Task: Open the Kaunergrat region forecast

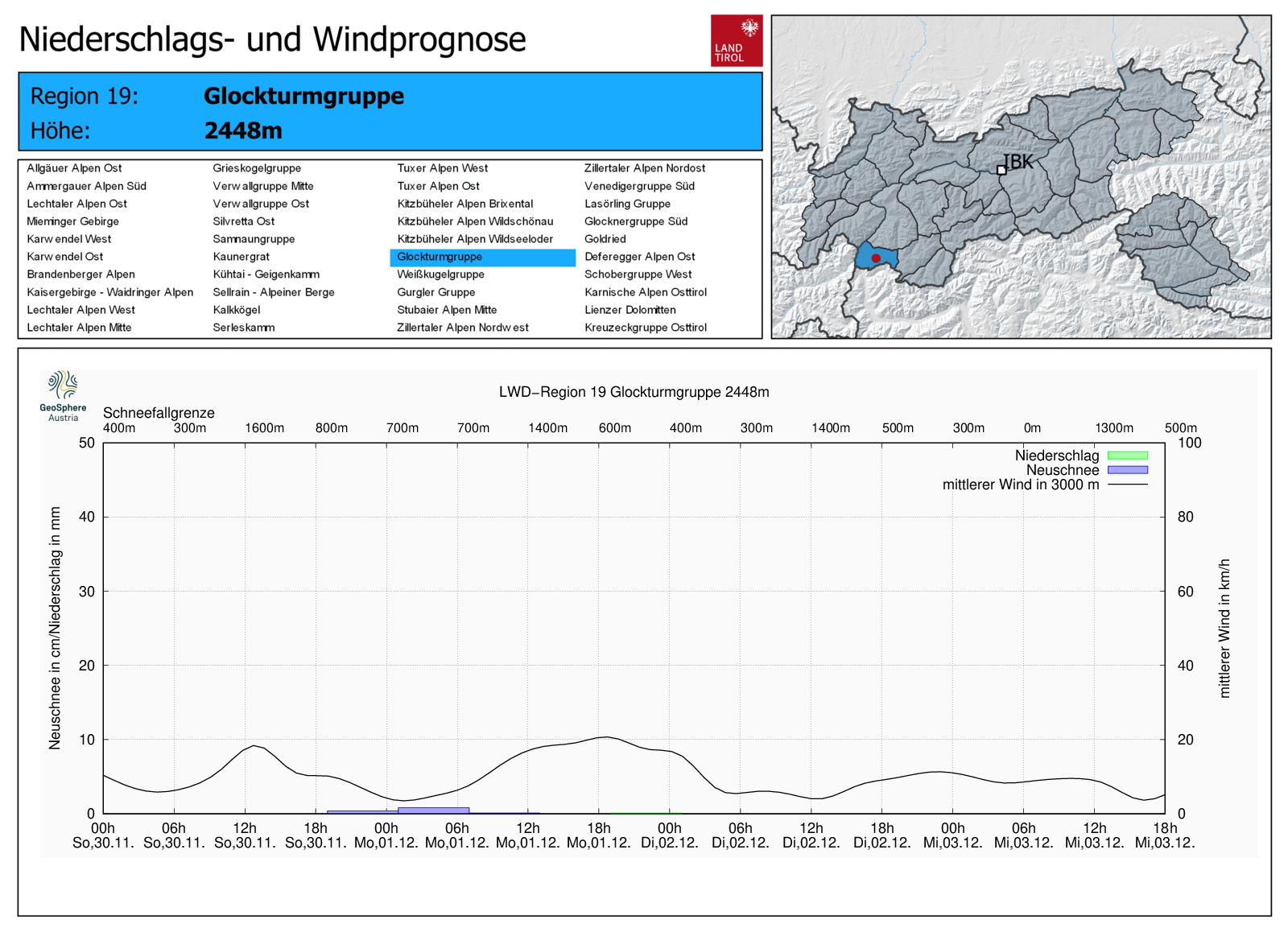Action: (x=241, y=257)
